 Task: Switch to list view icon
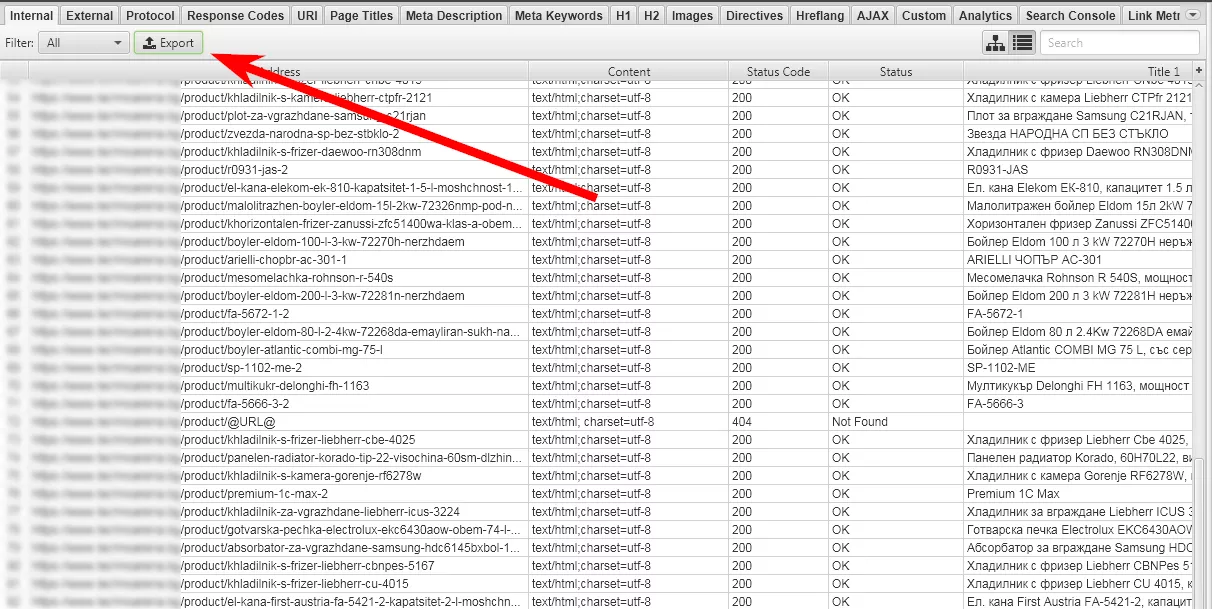1022,43
